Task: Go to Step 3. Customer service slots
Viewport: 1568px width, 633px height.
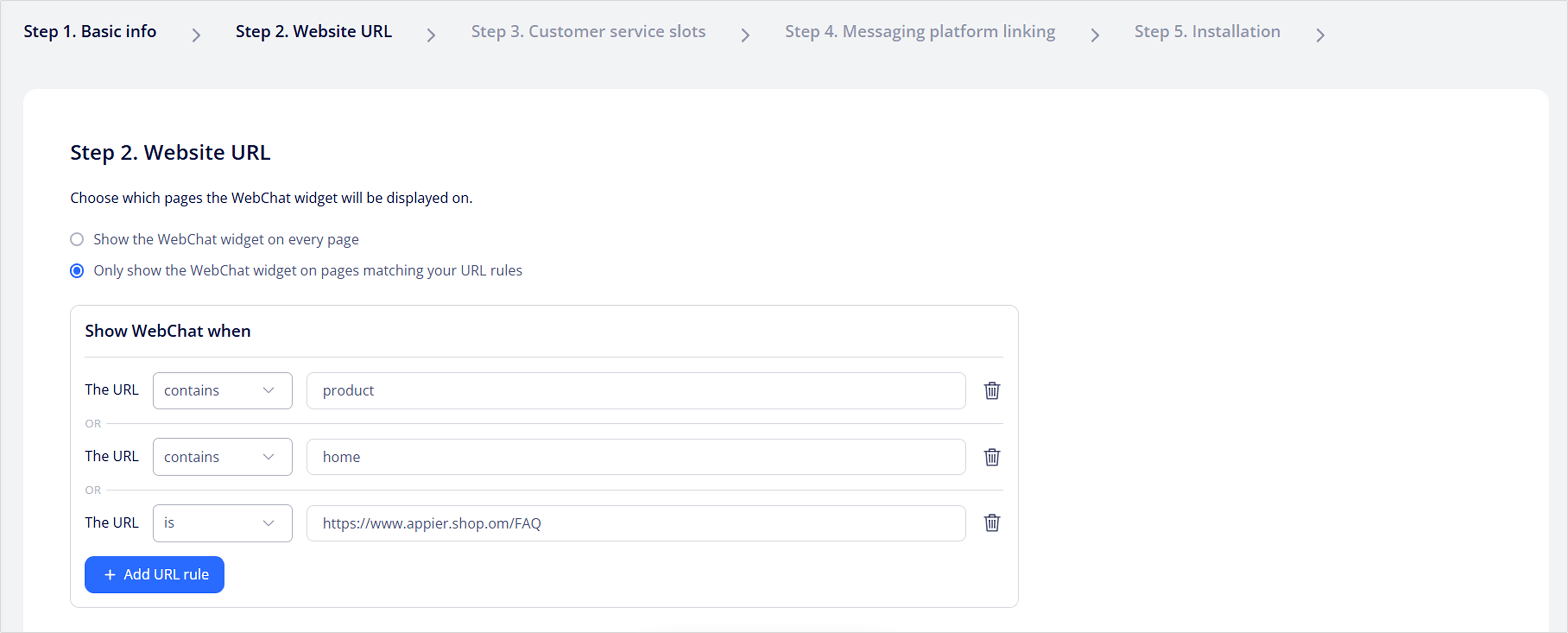Action: click(588, 32)
